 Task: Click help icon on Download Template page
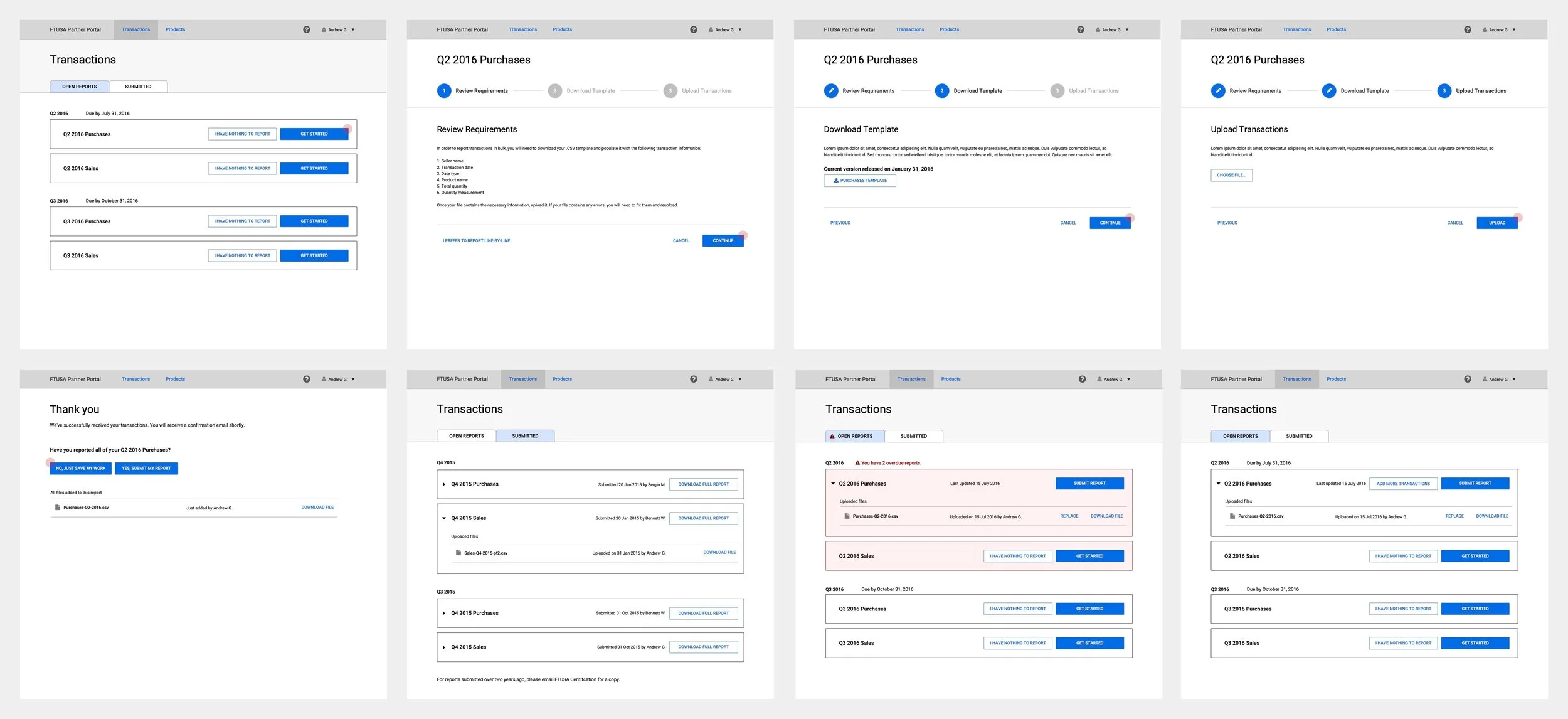click(x=1080, y=29)
